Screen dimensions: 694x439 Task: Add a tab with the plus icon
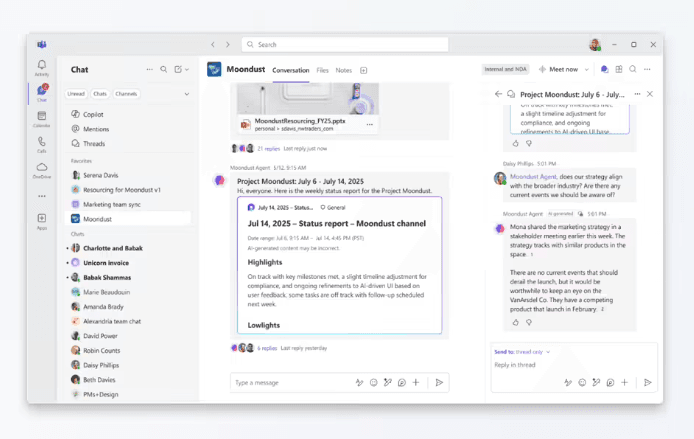363,70
